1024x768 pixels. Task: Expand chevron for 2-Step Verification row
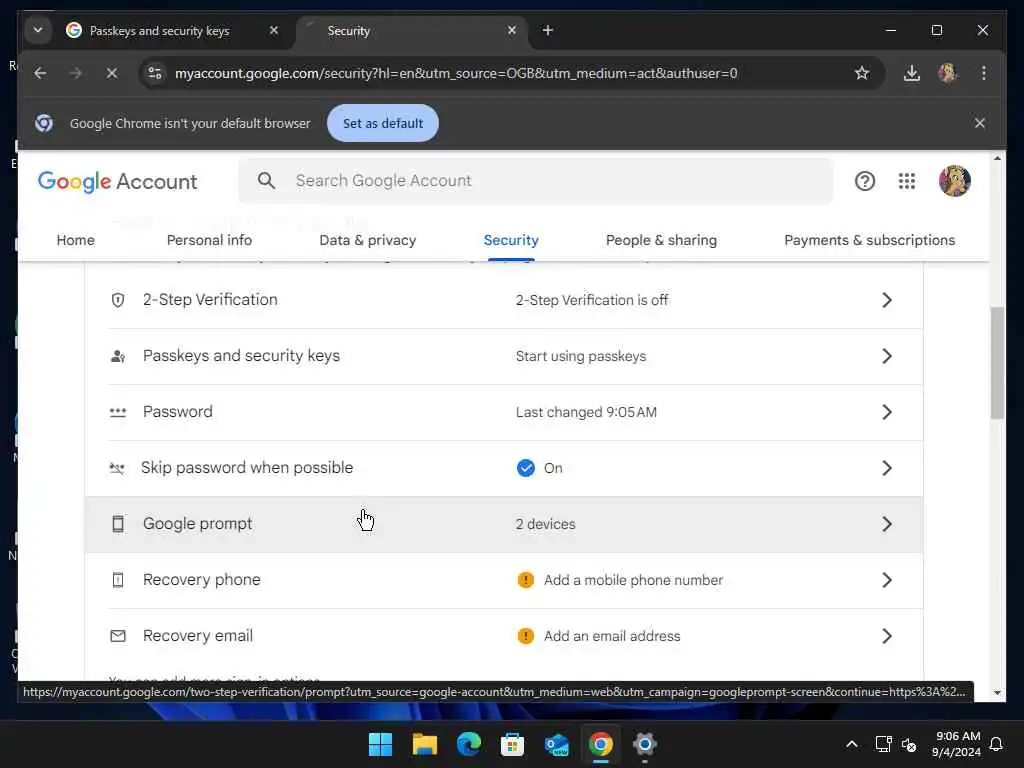coord(886,300)
